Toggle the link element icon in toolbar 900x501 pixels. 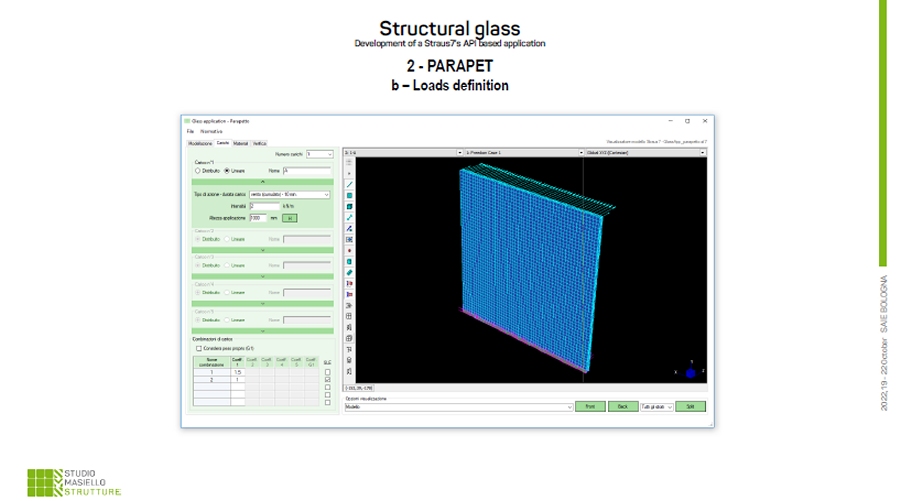(x=349, y=217)
